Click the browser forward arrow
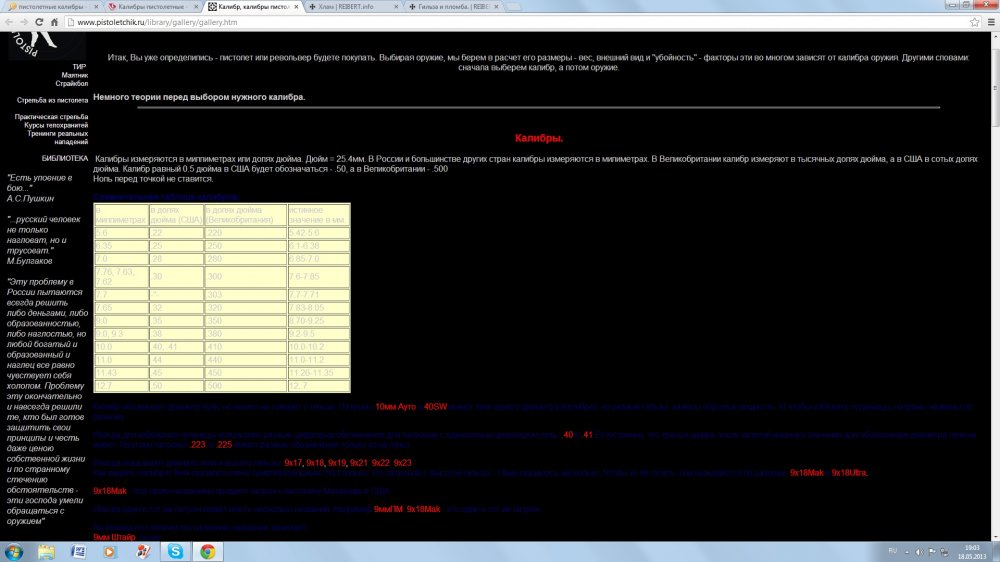Screen dimensions: 1000x562 click(24, 22)
